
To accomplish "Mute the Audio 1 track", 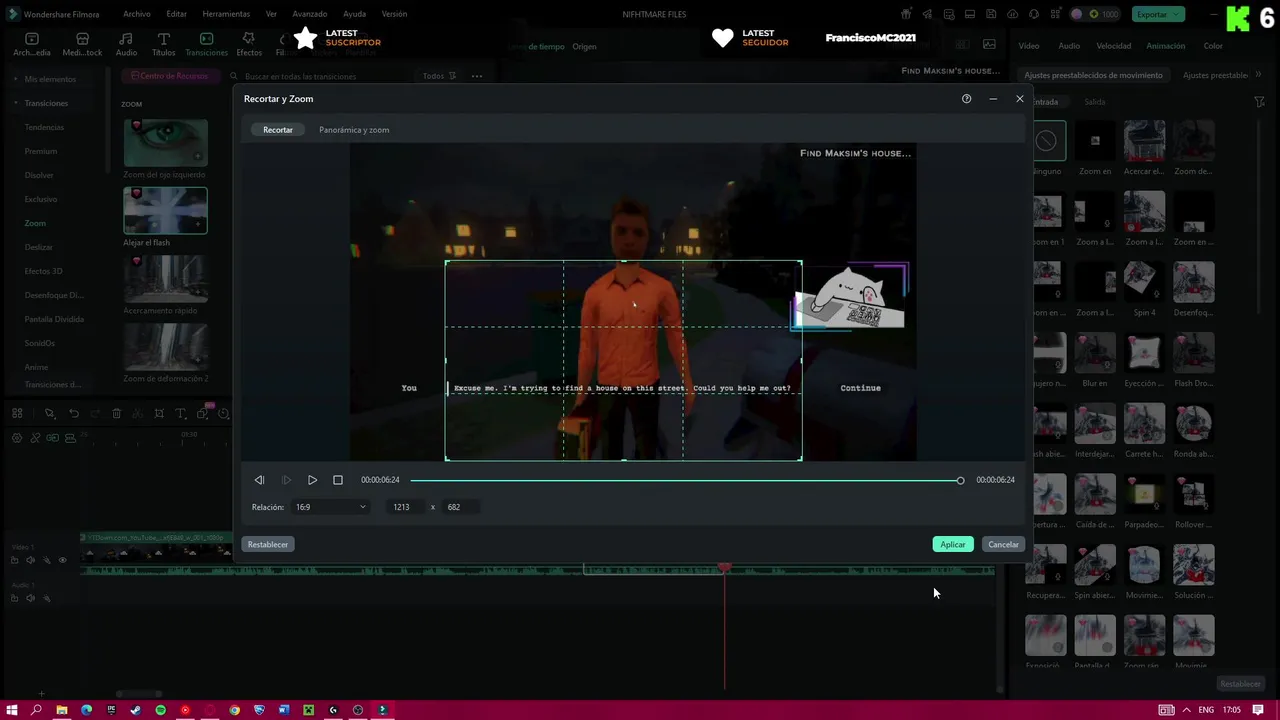I will (30, 598).
